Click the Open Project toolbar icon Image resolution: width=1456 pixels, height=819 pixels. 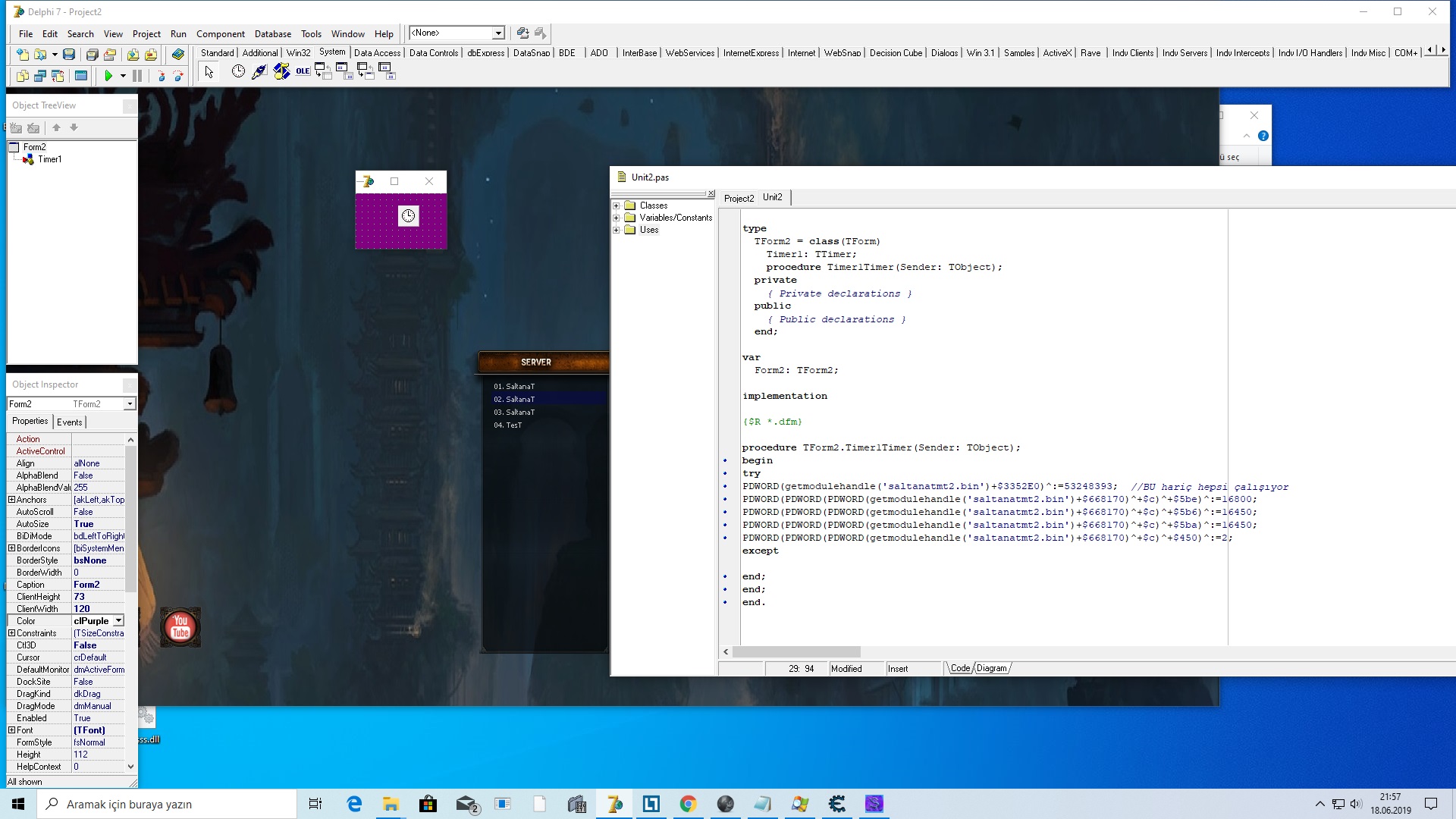point(110,55)
